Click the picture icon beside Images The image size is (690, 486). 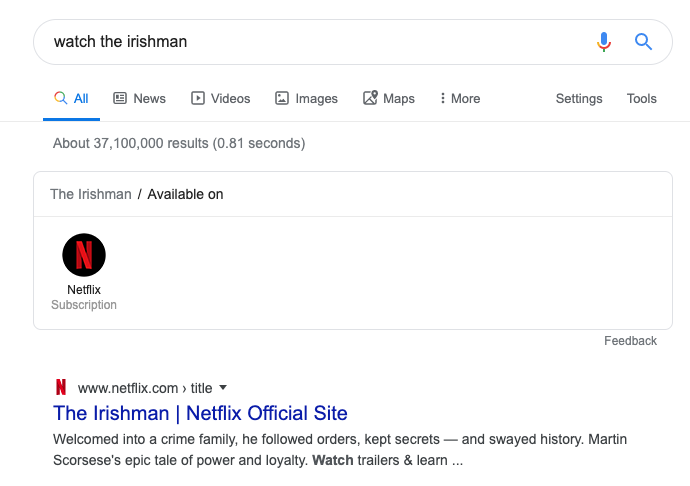click(x=282, y=98)
